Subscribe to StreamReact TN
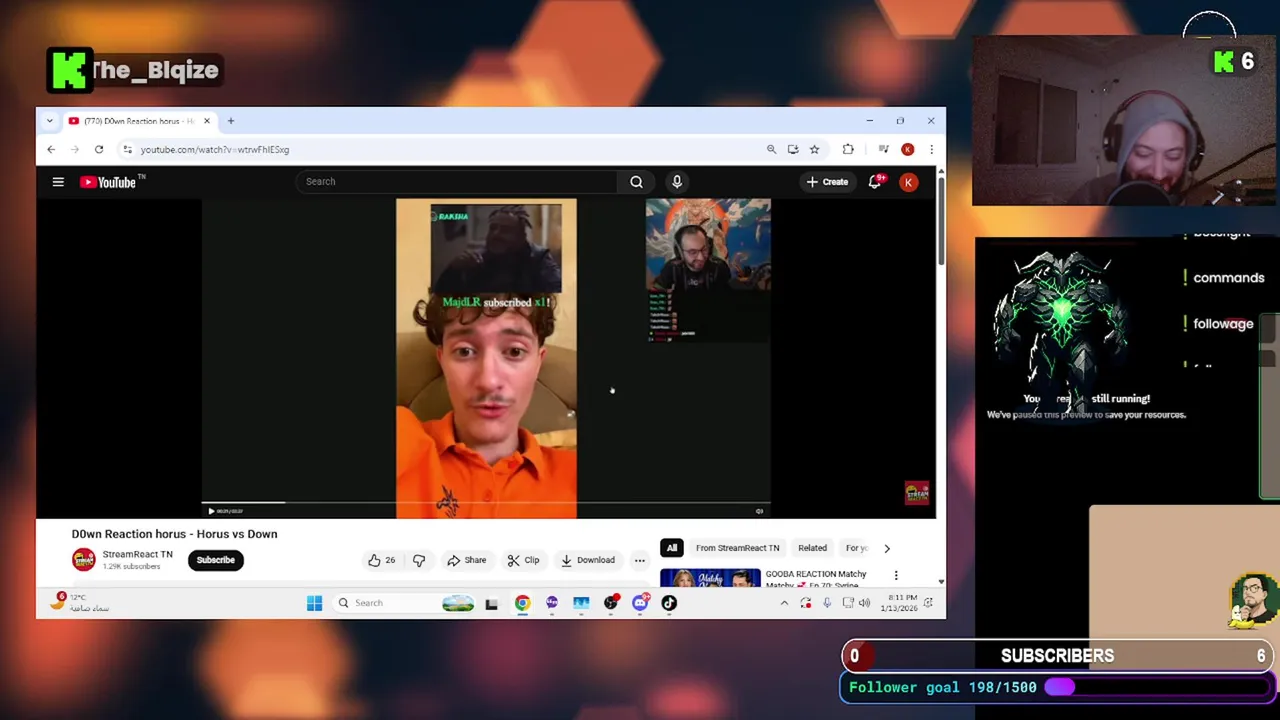Image resolution: width=1280 pixels, height=720 pixels. (x=215, y=560)
